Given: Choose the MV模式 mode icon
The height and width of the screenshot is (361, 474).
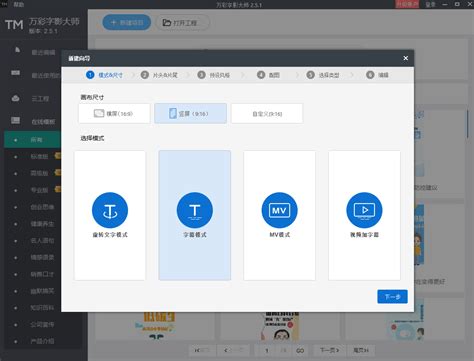Looking at the screenshot, I should 279,210.
